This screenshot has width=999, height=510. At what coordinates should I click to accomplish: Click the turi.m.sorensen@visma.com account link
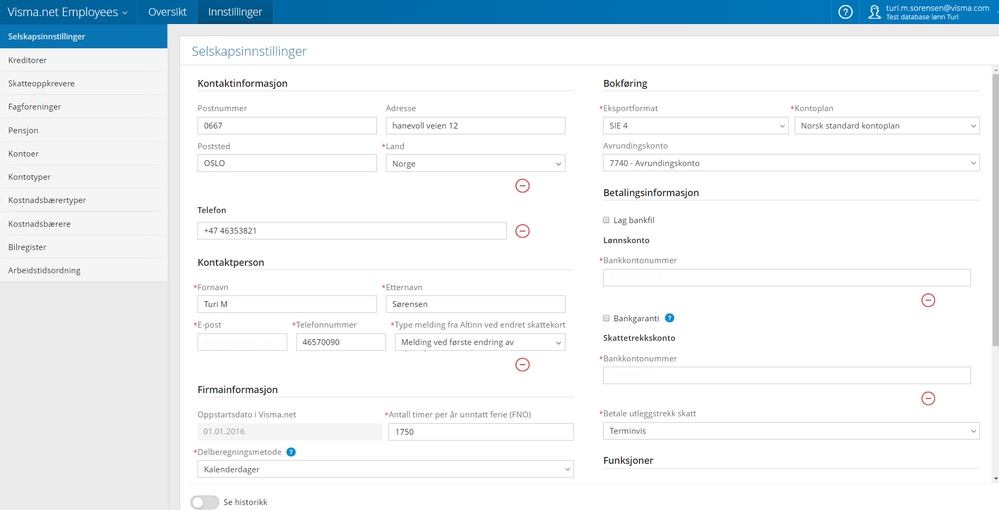[937, 8]
